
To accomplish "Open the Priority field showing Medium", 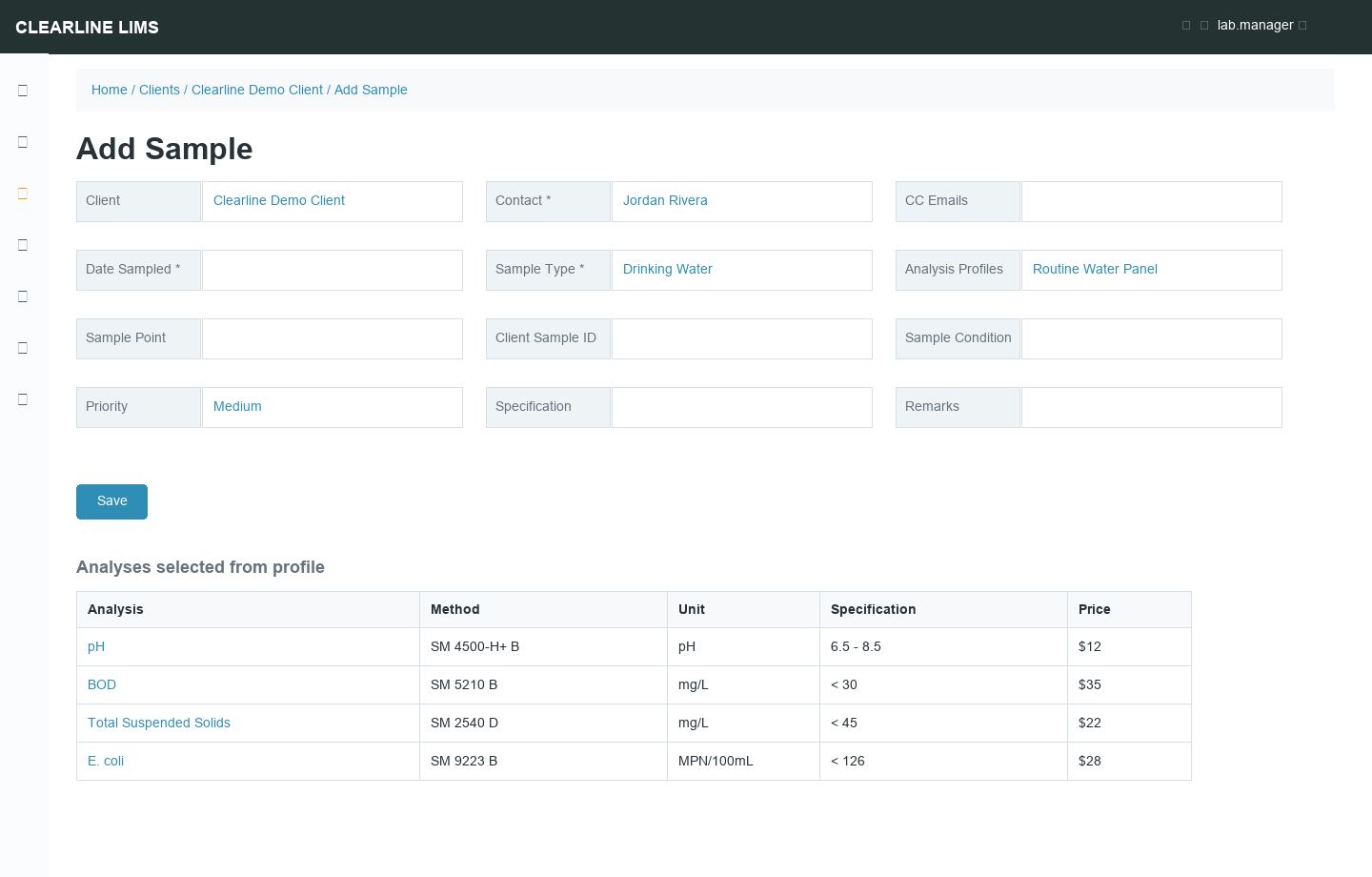I will (x=332, y=407).
